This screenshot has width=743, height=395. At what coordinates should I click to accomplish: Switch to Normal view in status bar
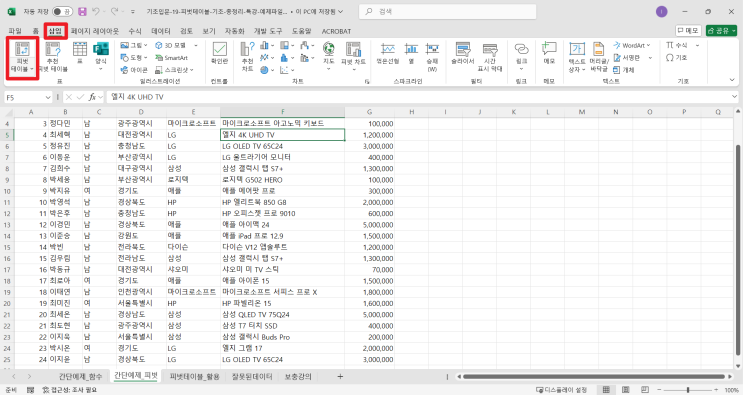pos(606,390)
